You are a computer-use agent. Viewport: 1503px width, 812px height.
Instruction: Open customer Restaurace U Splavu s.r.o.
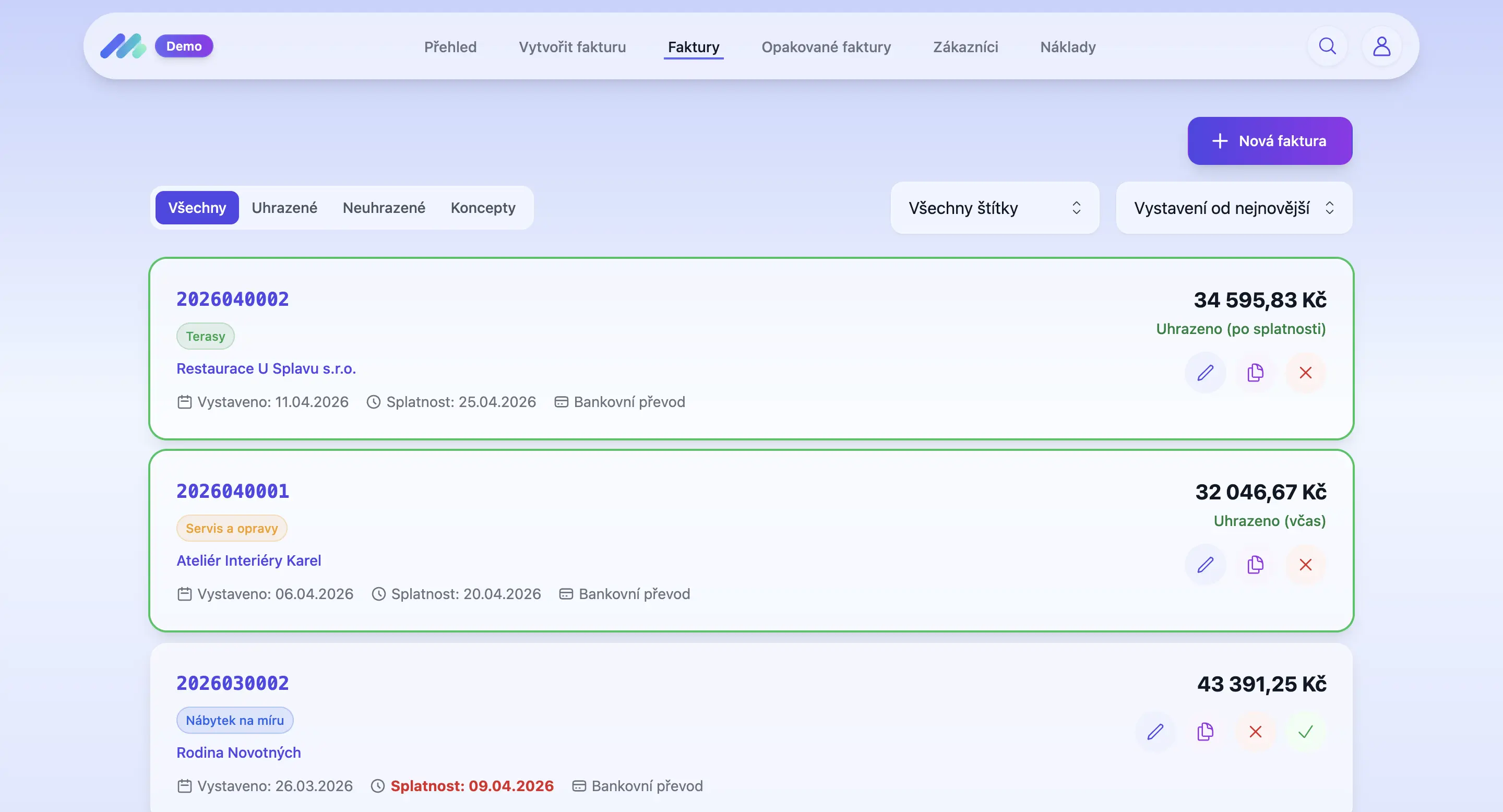click(266, 368)
